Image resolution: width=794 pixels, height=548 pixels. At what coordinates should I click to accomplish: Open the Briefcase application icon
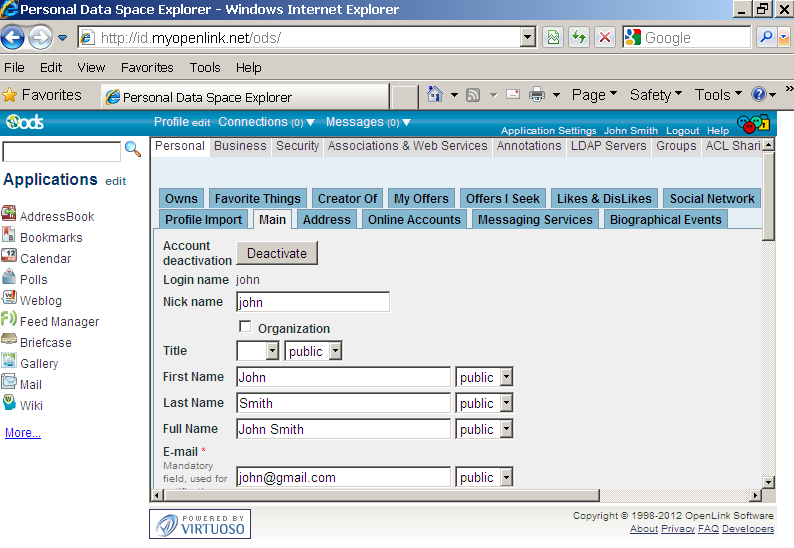(9, 341)
